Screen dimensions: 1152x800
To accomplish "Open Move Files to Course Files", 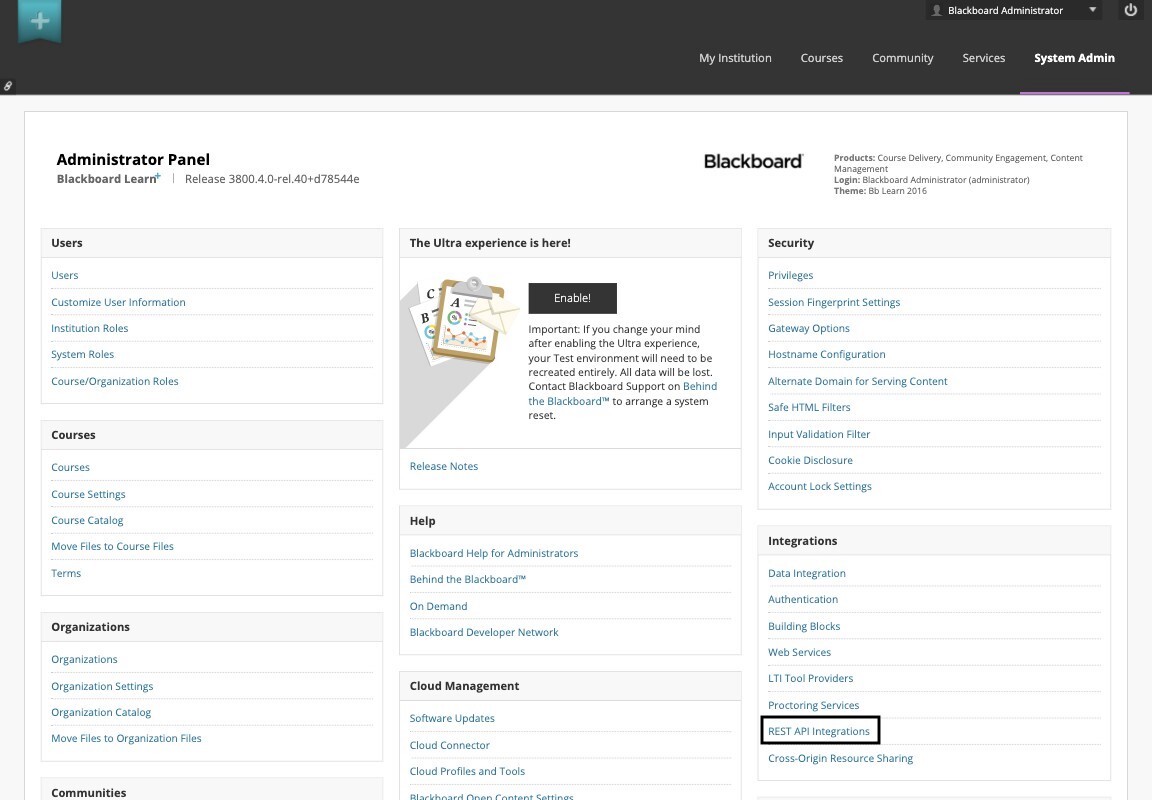I will click(x=112, y=547).
